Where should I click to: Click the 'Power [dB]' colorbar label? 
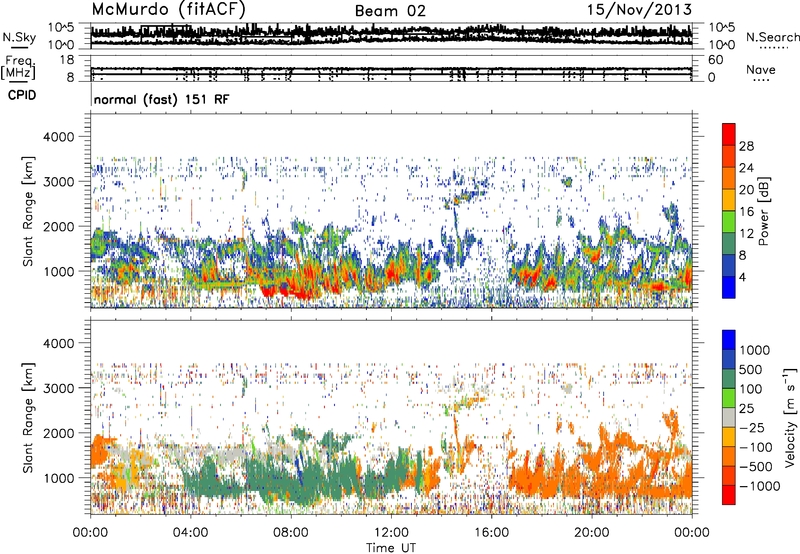point(763,211)
